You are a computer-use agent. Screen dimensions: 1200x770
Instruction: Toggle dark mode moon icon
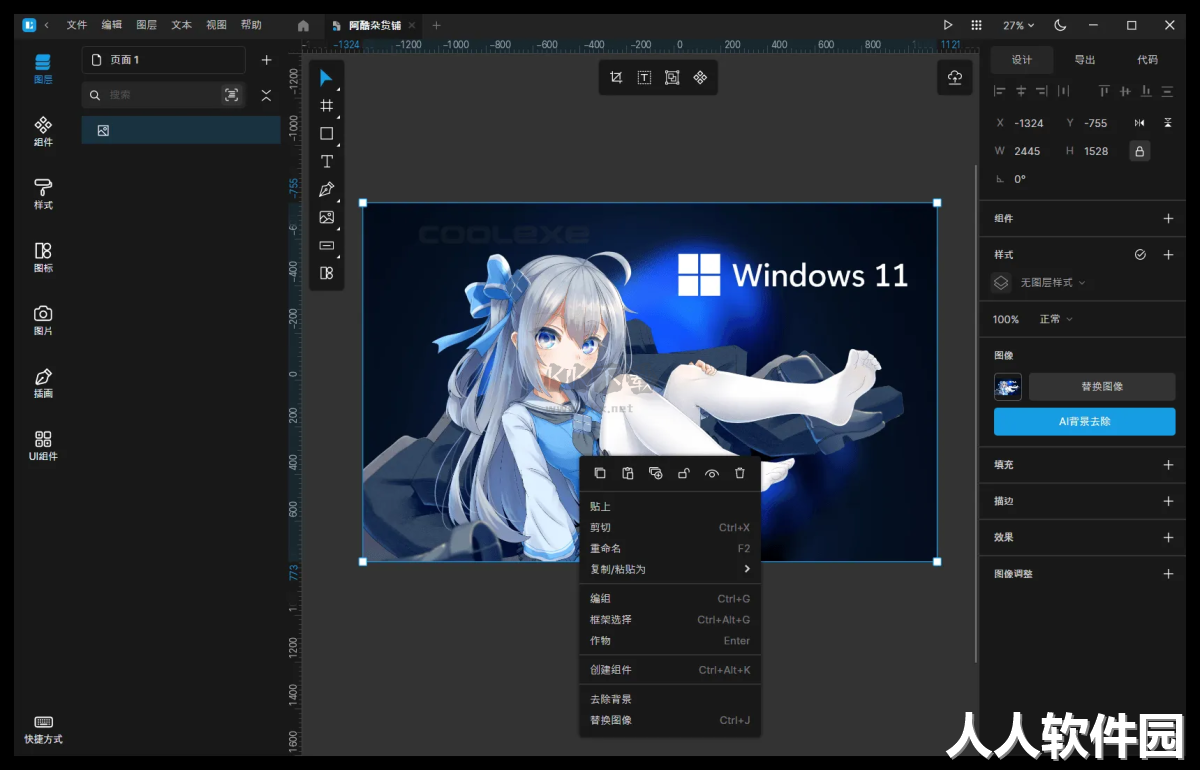1060,25
